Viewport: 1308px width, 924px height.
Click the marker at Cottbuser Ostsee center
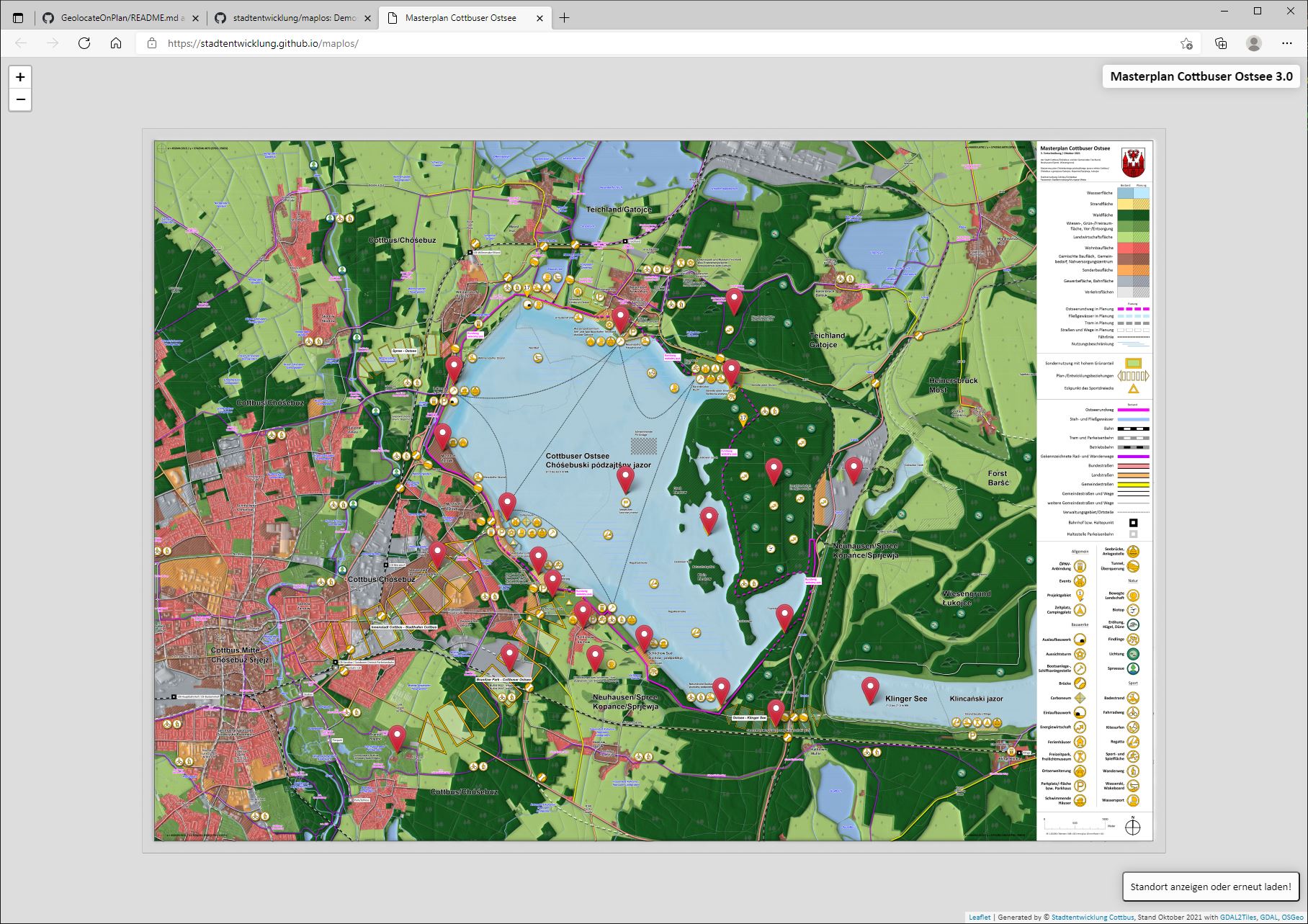coord(625,480)
